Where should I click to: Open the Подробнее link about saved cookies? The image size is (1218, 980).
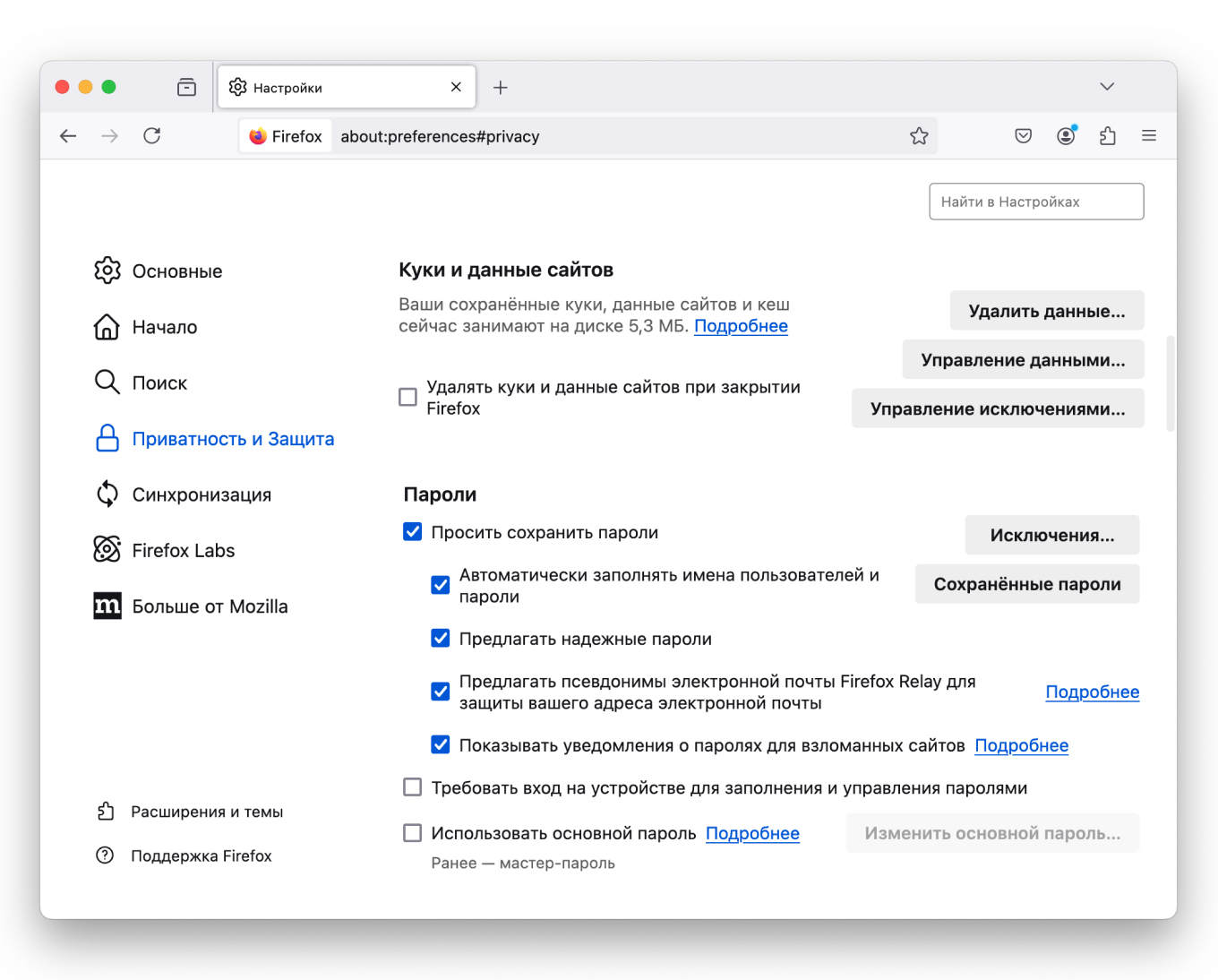tap(741, 326)
